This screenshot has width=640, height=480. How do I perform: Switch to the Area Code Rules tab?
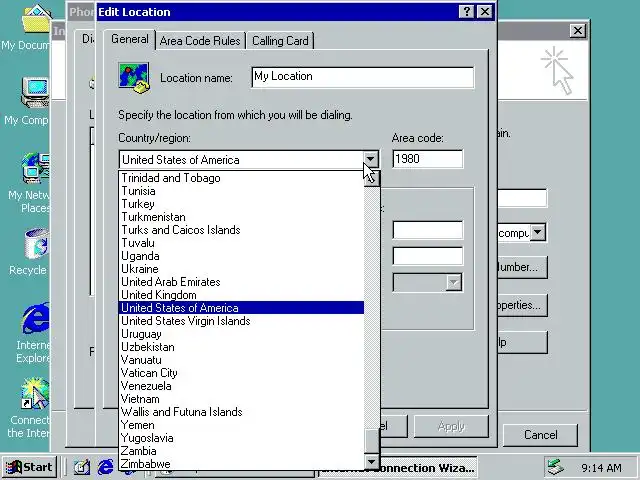(200, 41)
